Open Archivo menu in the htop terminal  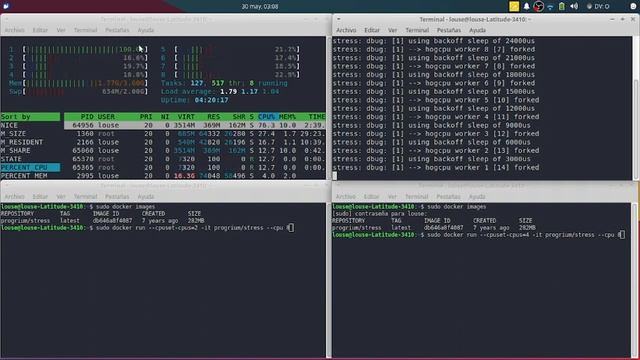click(x=14, y=30)
